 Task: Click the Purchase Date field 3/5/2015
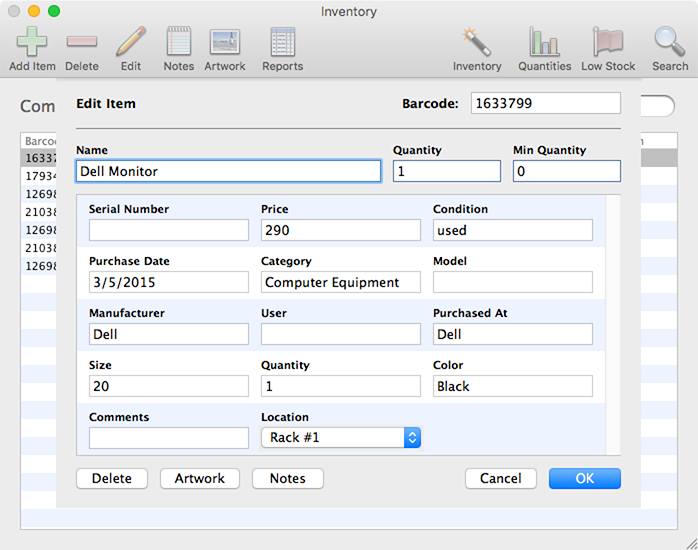pos(169,282)
